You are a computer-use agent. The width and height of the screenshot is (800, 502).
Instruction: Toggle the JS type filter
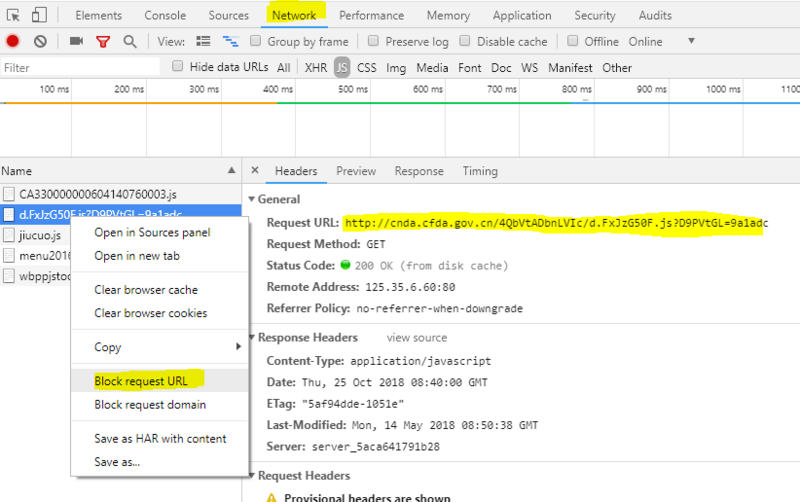click(342, 67)
